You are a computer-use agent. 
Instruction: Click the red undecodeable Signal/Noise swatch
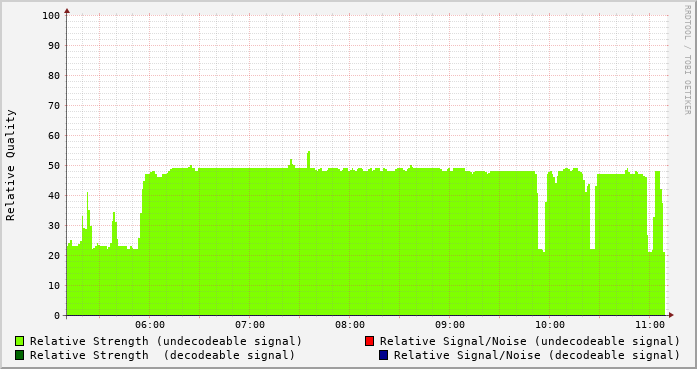369,341
